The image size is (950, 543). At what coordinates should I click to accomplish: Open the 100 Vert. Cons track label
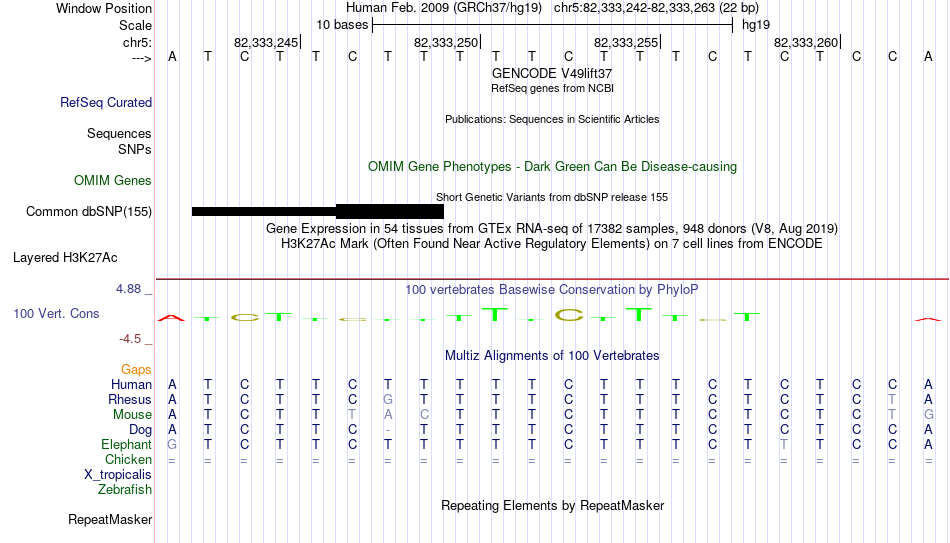[x=56, y=313]
